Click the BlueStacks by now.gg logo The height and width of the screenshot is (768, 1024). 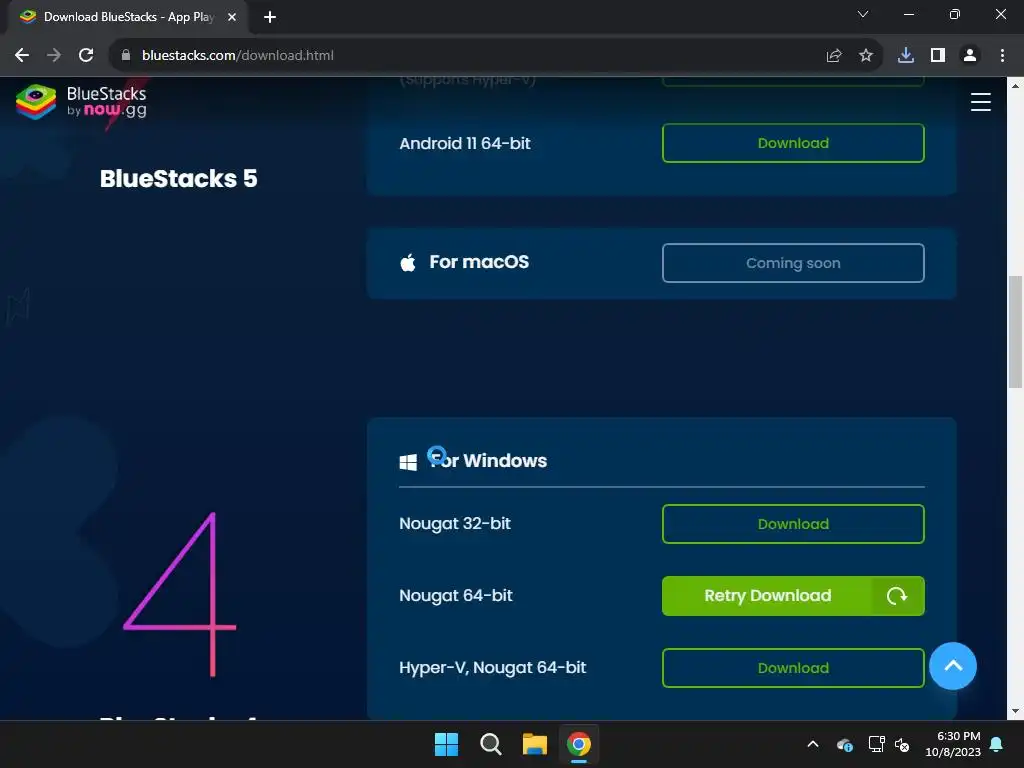coord(81,102)
